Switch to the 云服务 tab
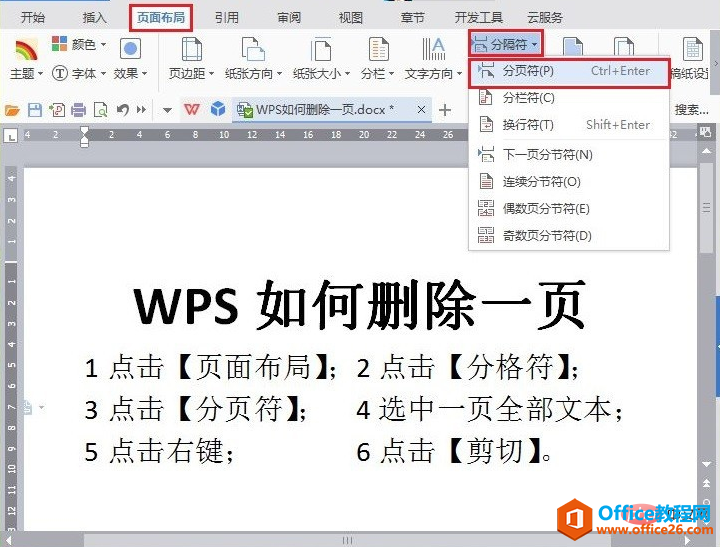Screen dimensions: 720x547 coord(545,17)
